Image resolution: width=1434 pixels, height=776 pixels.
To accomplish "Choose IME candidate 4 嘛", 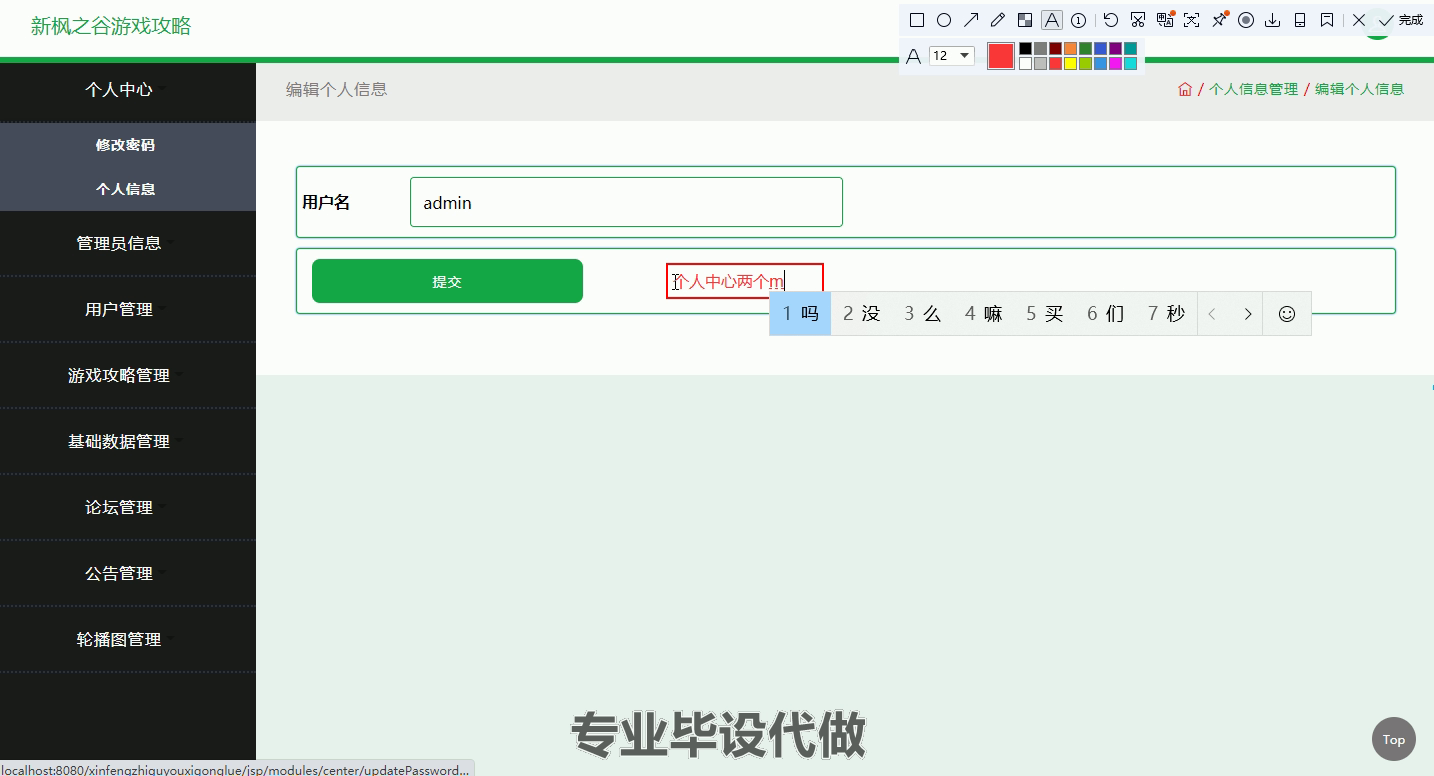I will coord(983,314).
